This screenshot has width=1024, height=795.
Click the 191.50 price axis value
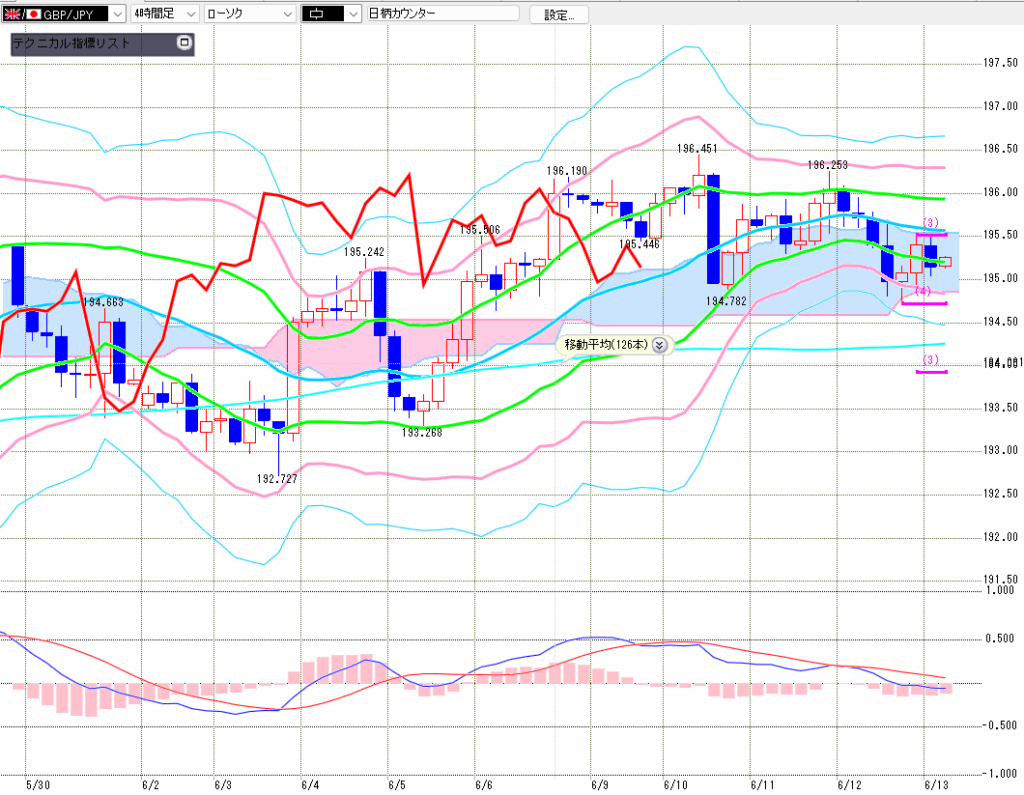coord(1000,579)
